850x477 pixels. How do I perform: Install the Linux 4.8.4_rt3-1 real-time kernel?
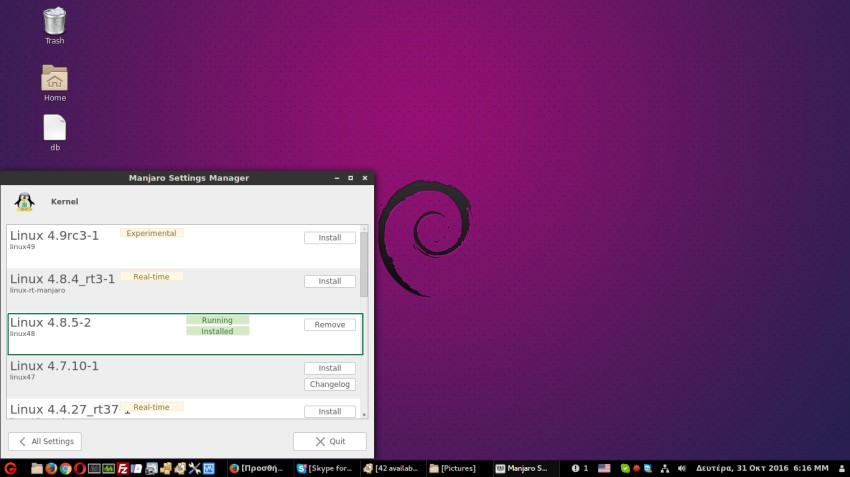(329, 281)
